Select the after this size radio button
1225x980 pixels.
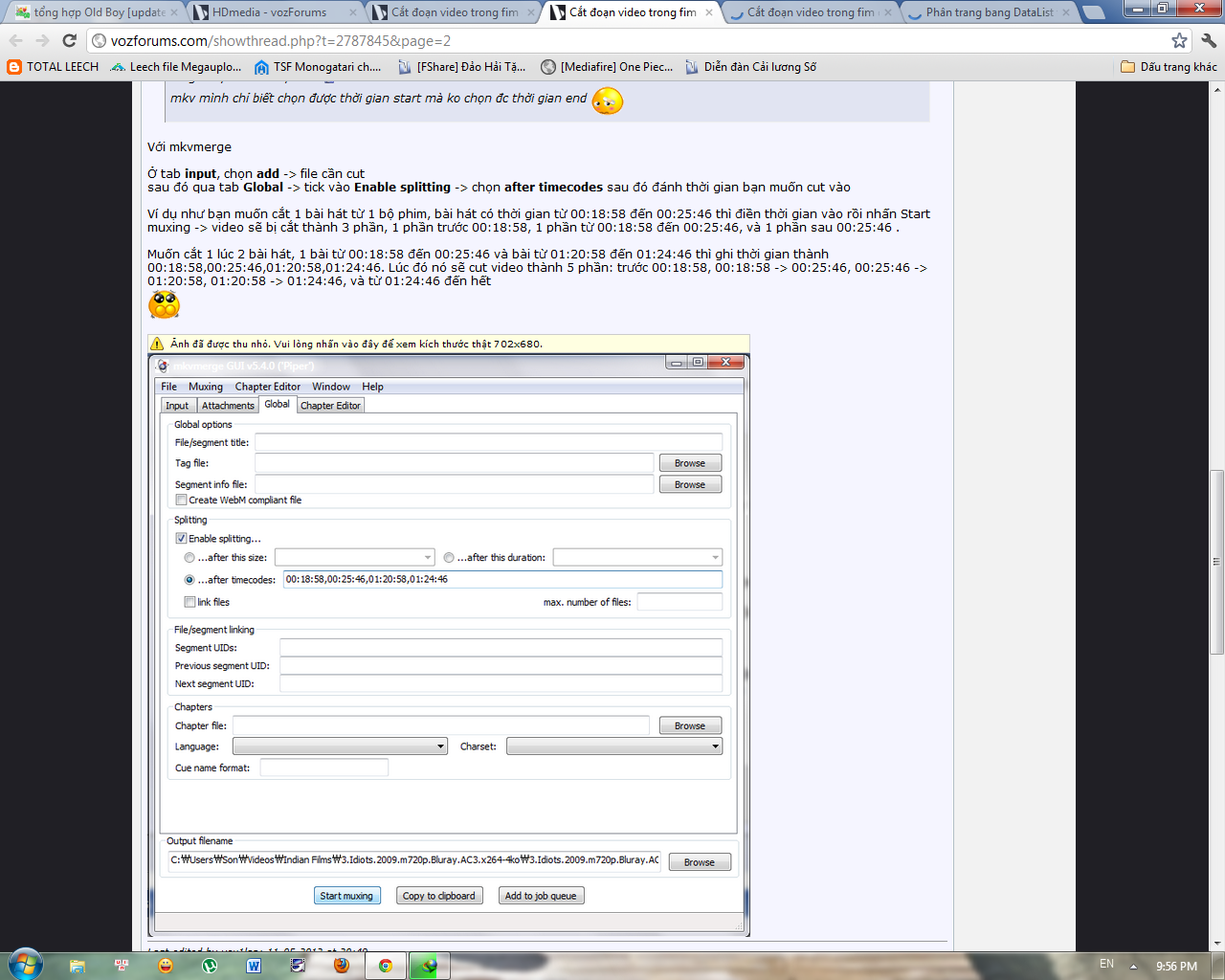[x=189, y=557]
